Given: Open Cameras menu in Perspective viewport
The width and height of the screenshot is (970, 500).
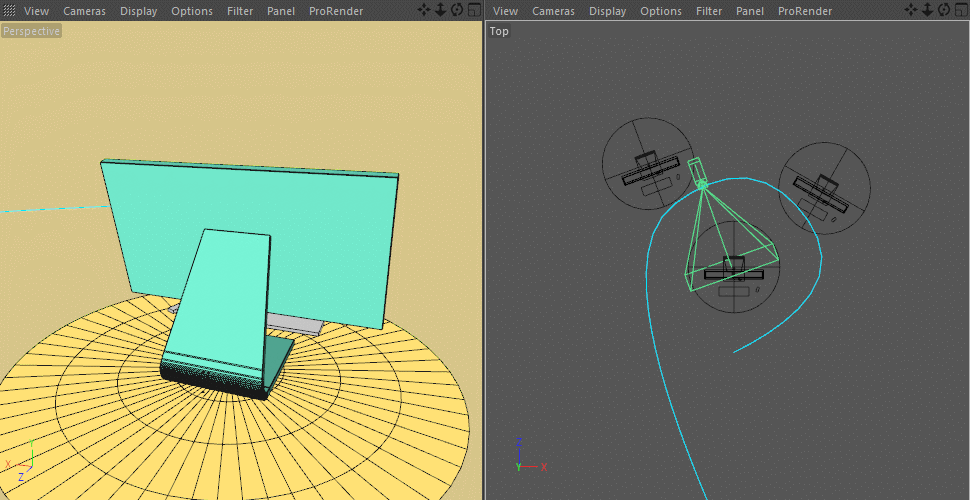Looking at the screenshot, I should pos(84,11).
